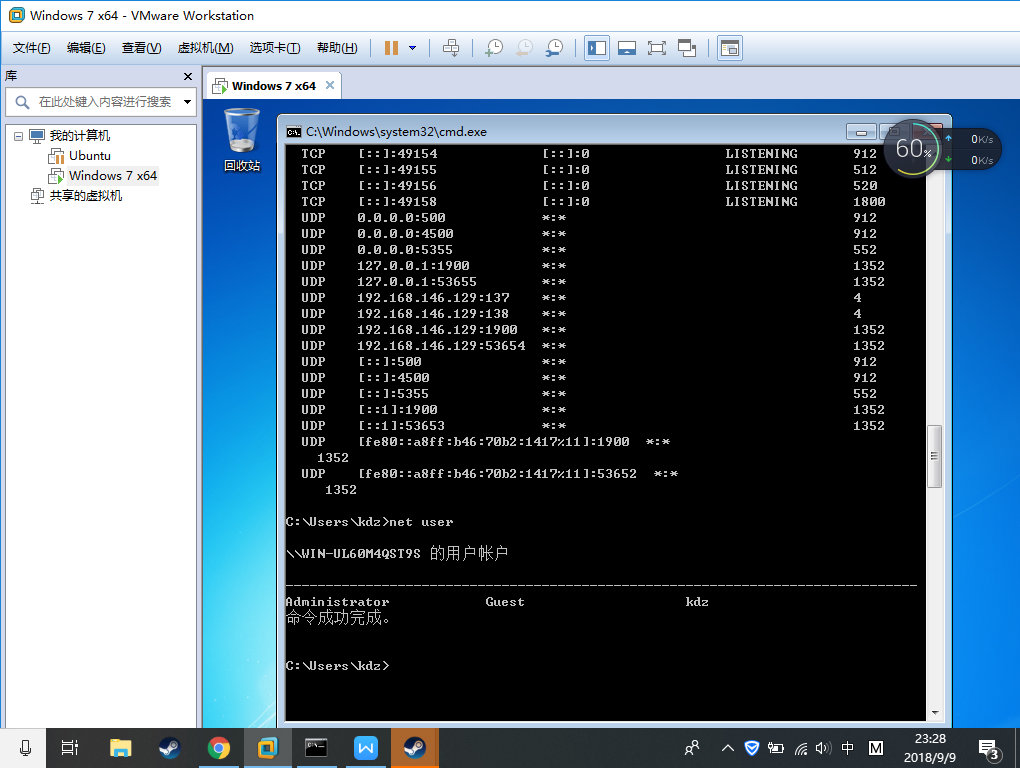Collapse the 我的计算机 tree node

[x=18, y=136]
